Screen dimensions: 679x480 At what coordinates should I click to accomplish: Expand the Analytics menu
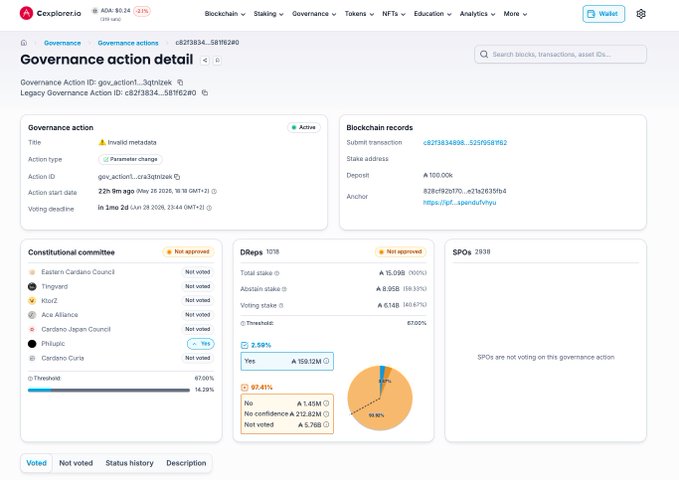pyautogui.click(x=477, y=14)
